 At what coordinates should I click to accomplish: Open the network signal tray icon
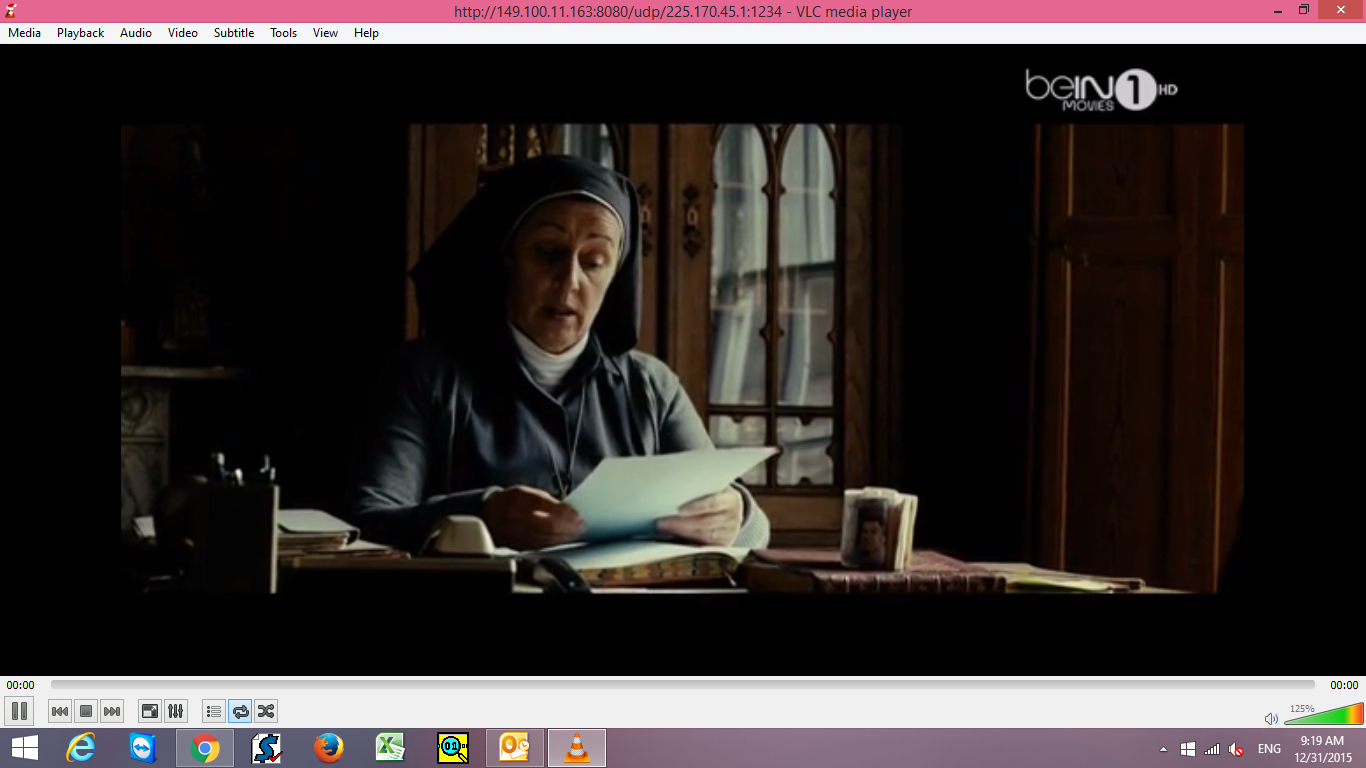1212,749
